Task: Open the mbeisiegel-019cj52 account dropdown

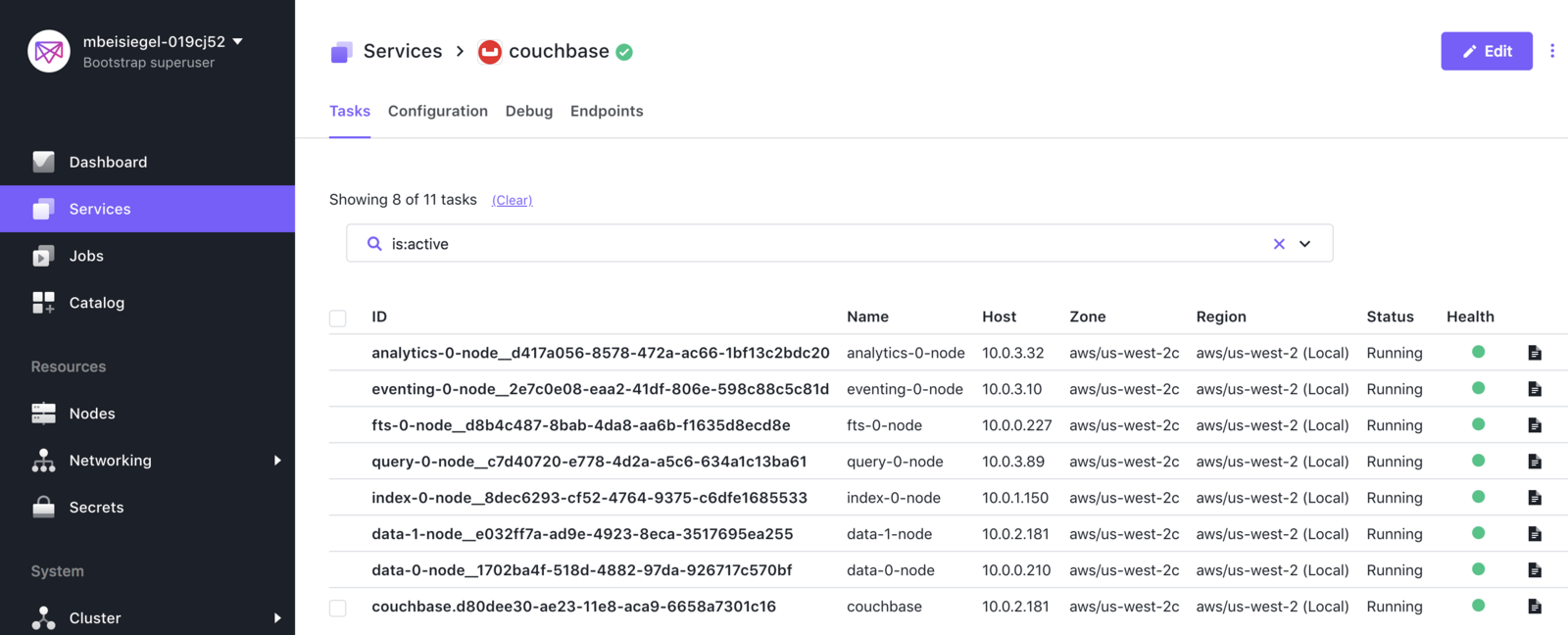Action: click(x=163, y=41)
